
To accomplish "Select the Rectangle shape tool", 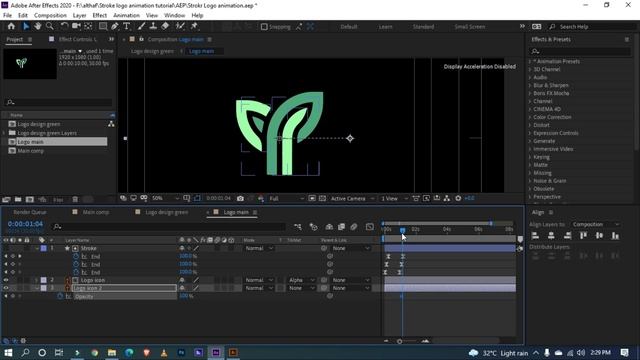I will point(103,26).
